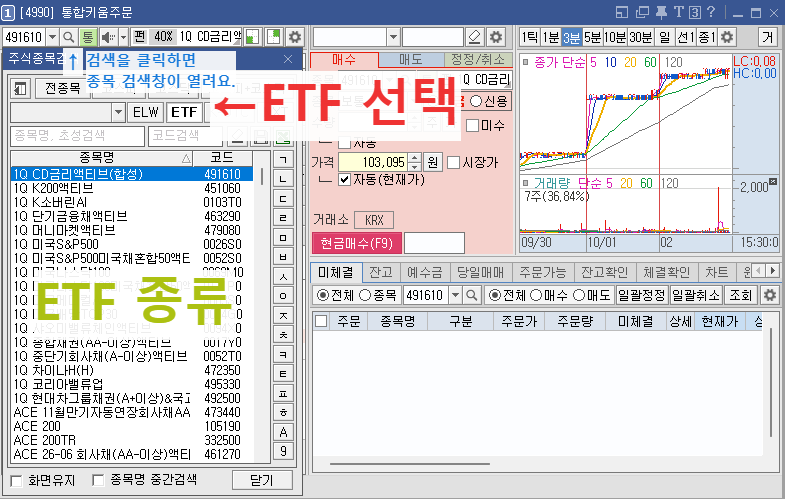Open order settings gear beside eraser icon
Screen dimensions: 785x499
(496, 37)
